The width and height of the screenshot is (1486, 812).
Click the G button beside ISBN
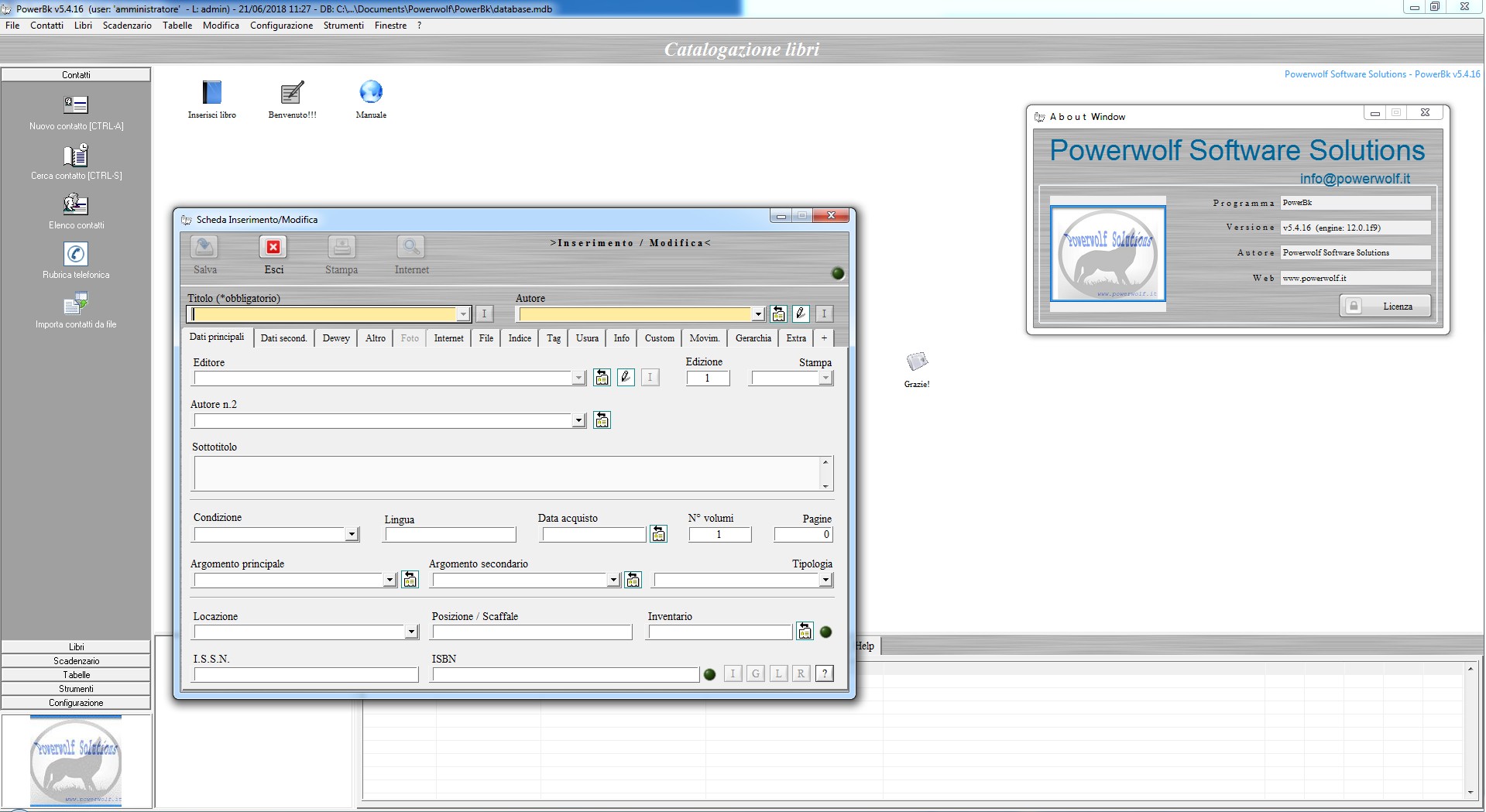click(x=756, y=673)
